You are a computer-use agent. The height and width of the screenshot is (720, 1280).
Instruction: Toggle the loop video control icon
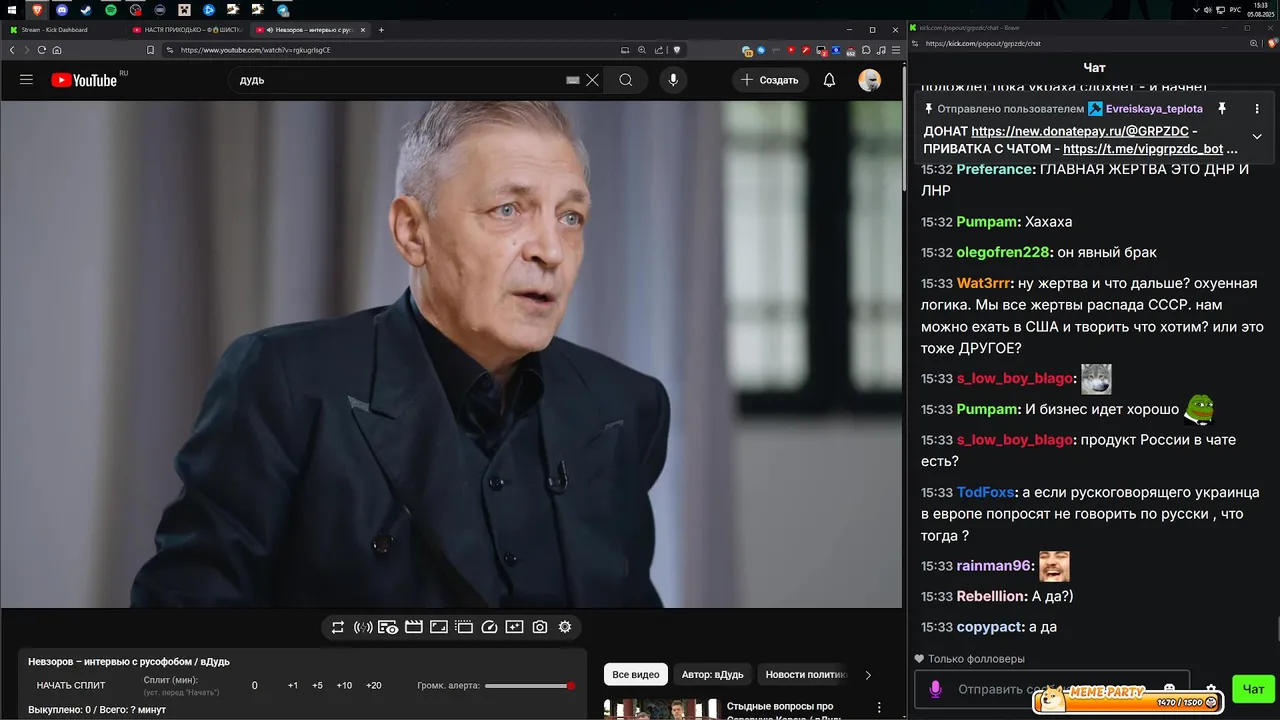tap(338, 627)
